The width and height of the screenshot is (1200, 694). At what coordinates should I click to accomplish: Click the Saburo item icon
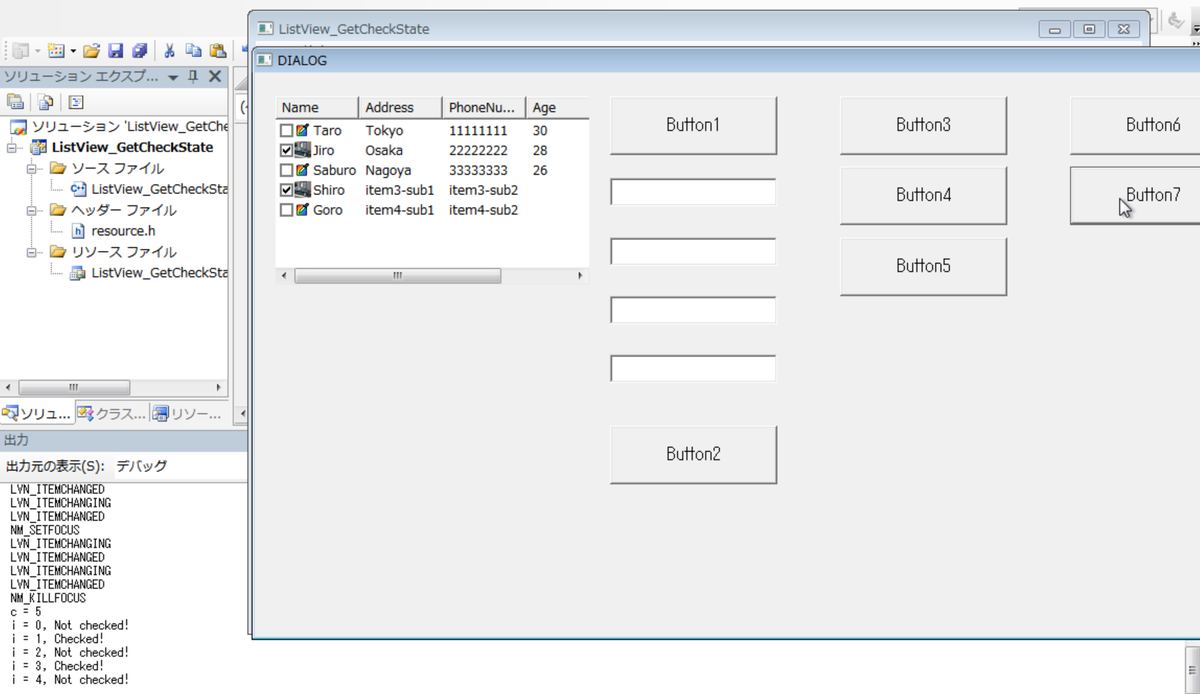coord(302,170)
